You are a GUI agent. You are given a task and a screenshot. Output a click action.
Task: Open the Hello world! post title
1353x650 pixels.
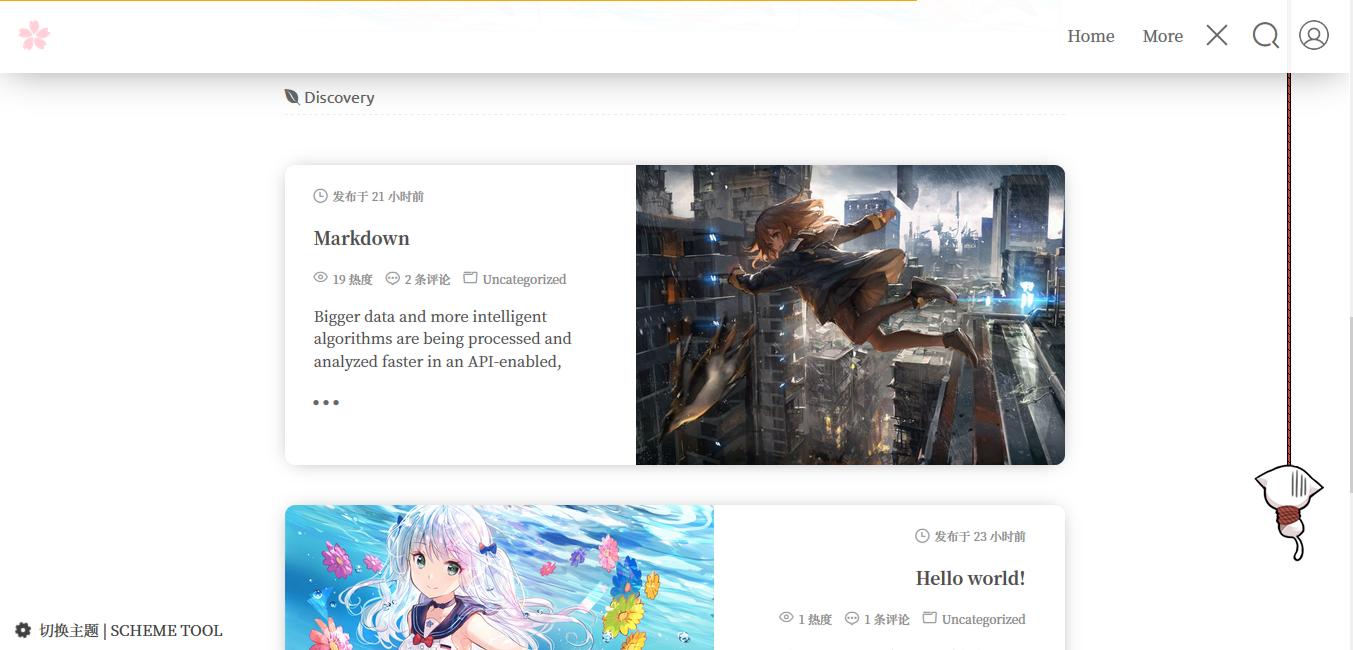tap(969, 577)
